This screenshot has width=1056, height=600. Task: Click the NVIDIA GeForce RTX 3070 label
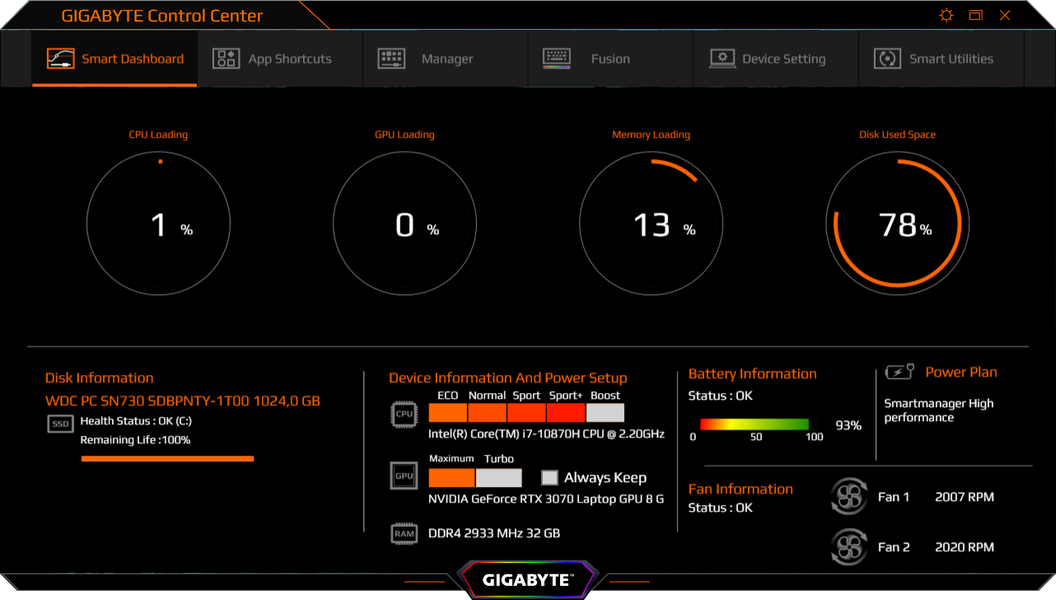(x=546, y=499)
